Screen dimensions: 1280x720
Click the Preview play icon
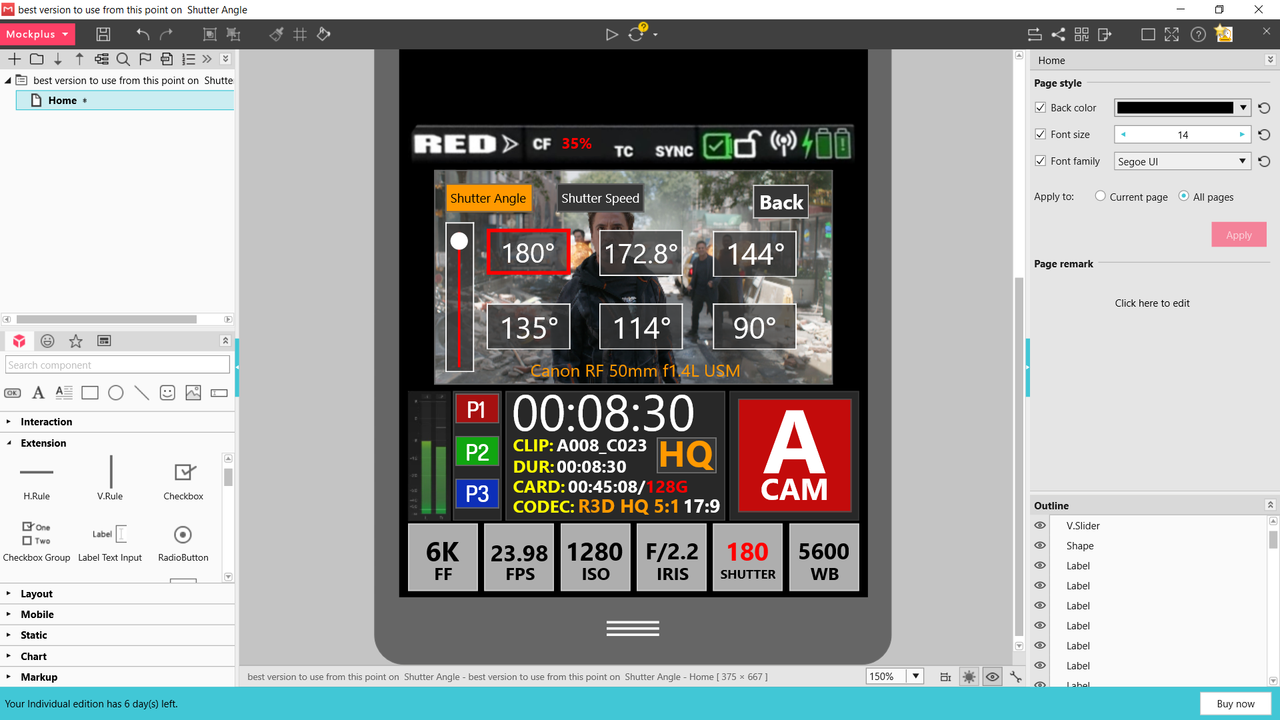pyautogui.click(x=612, y=34)
